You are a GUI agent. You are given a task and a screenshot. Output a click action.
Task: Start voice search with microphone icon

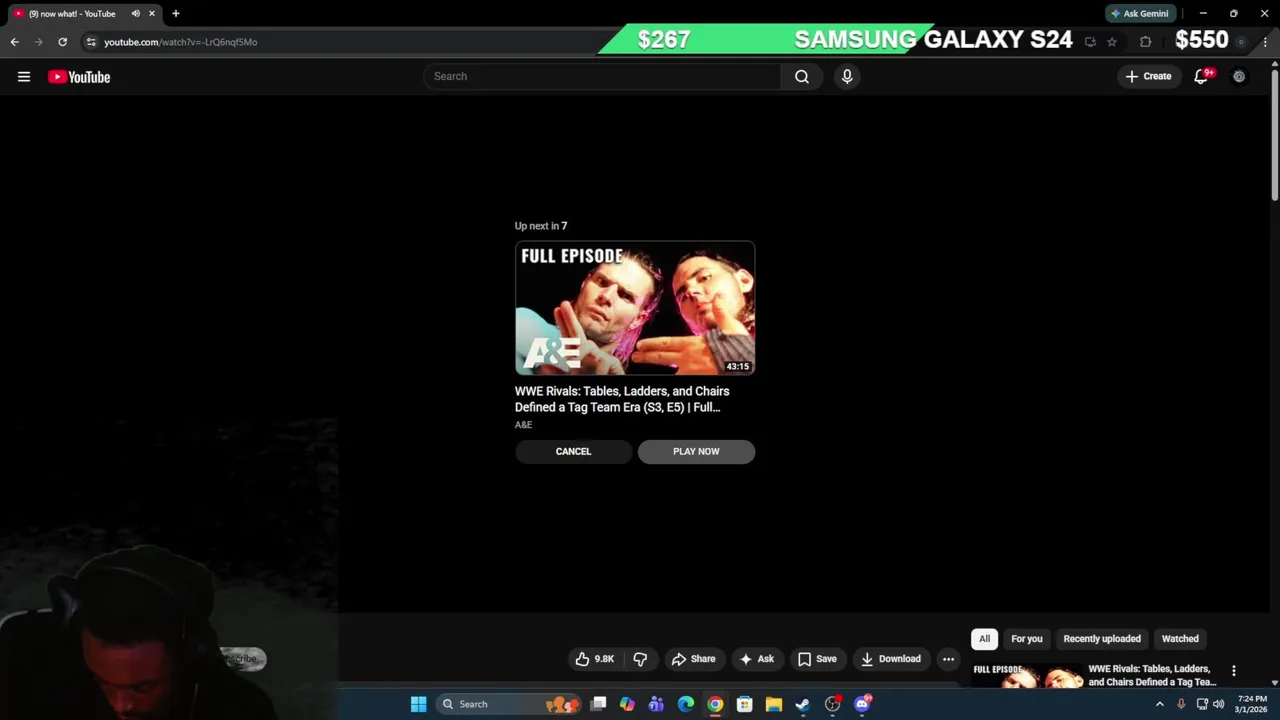click(x=847, y=76)
